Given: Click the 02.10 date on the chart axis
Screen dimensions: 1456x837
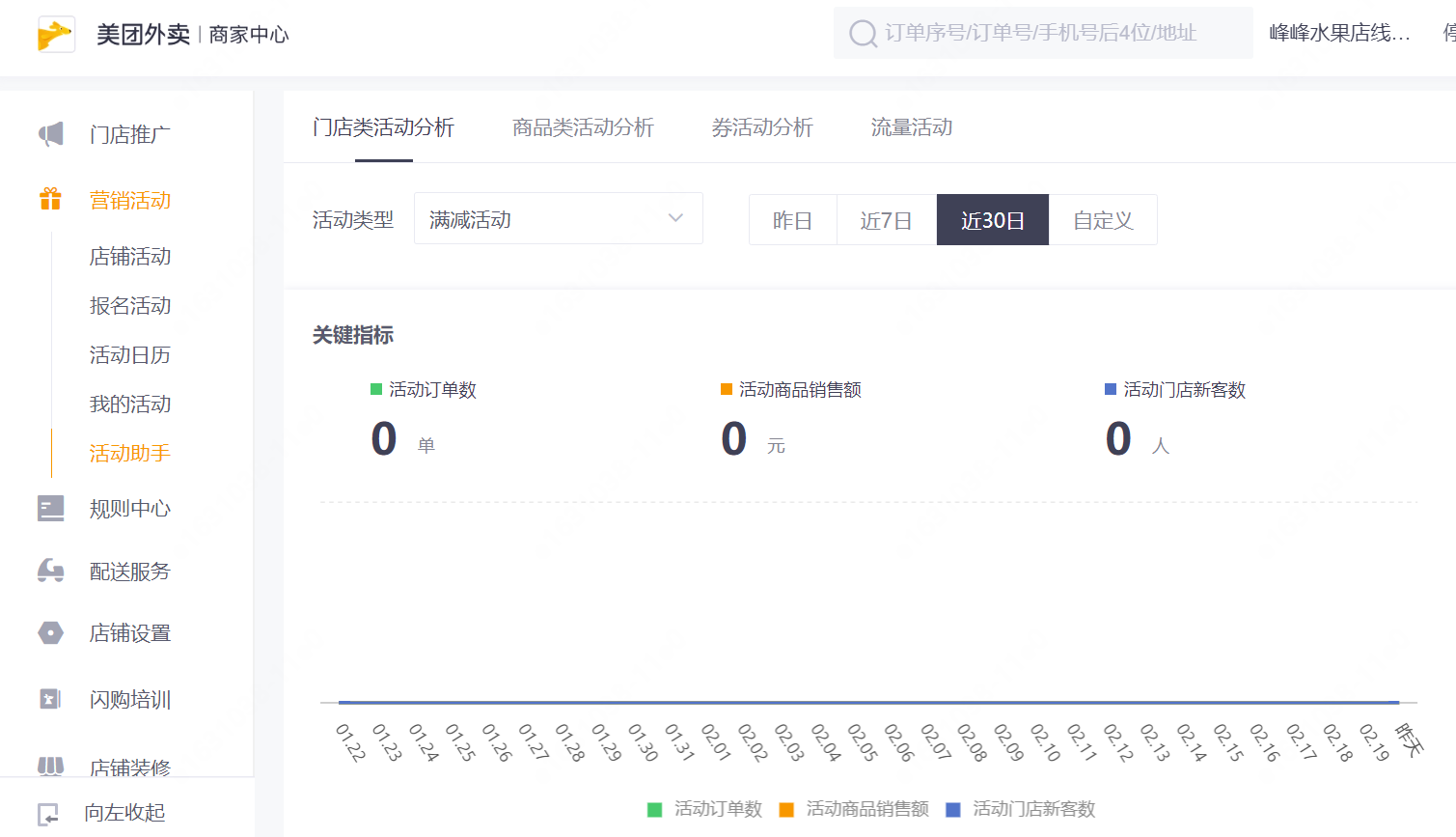Looking at the screenshot, I should (x=1045, y=742).
